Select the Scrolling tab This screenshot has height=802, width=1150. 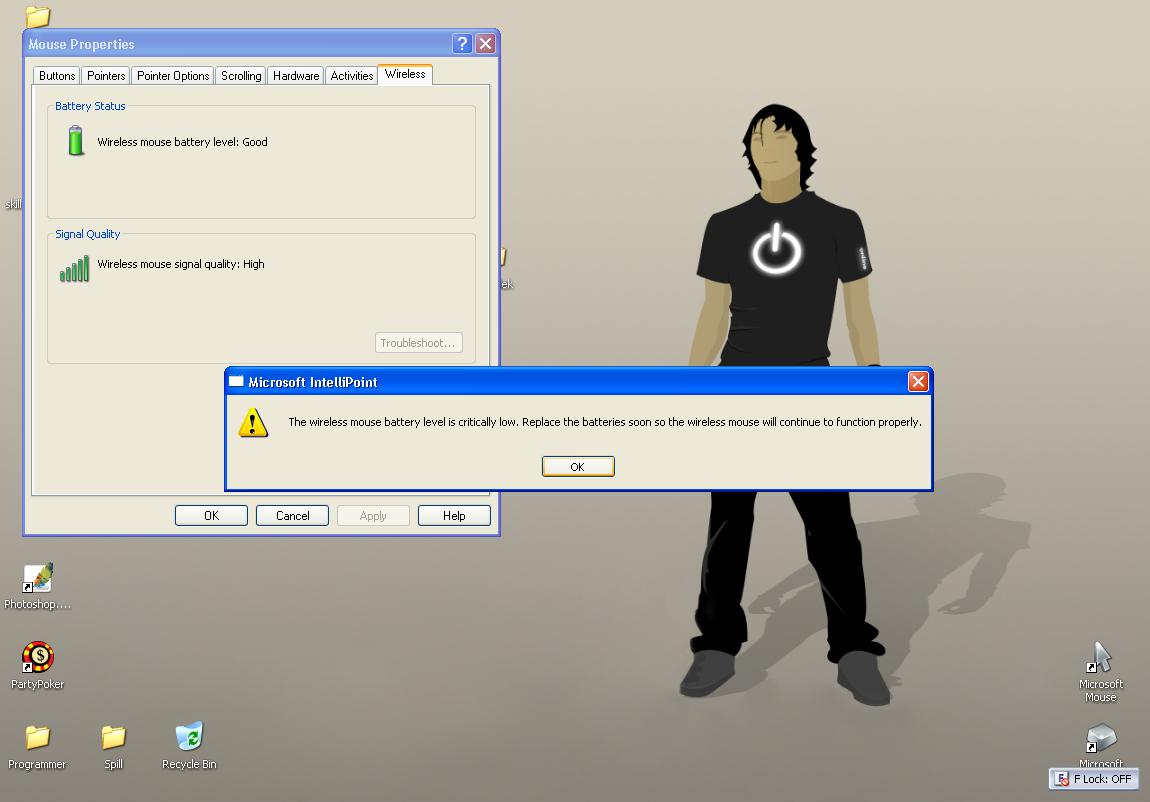[x=241, y=76]
